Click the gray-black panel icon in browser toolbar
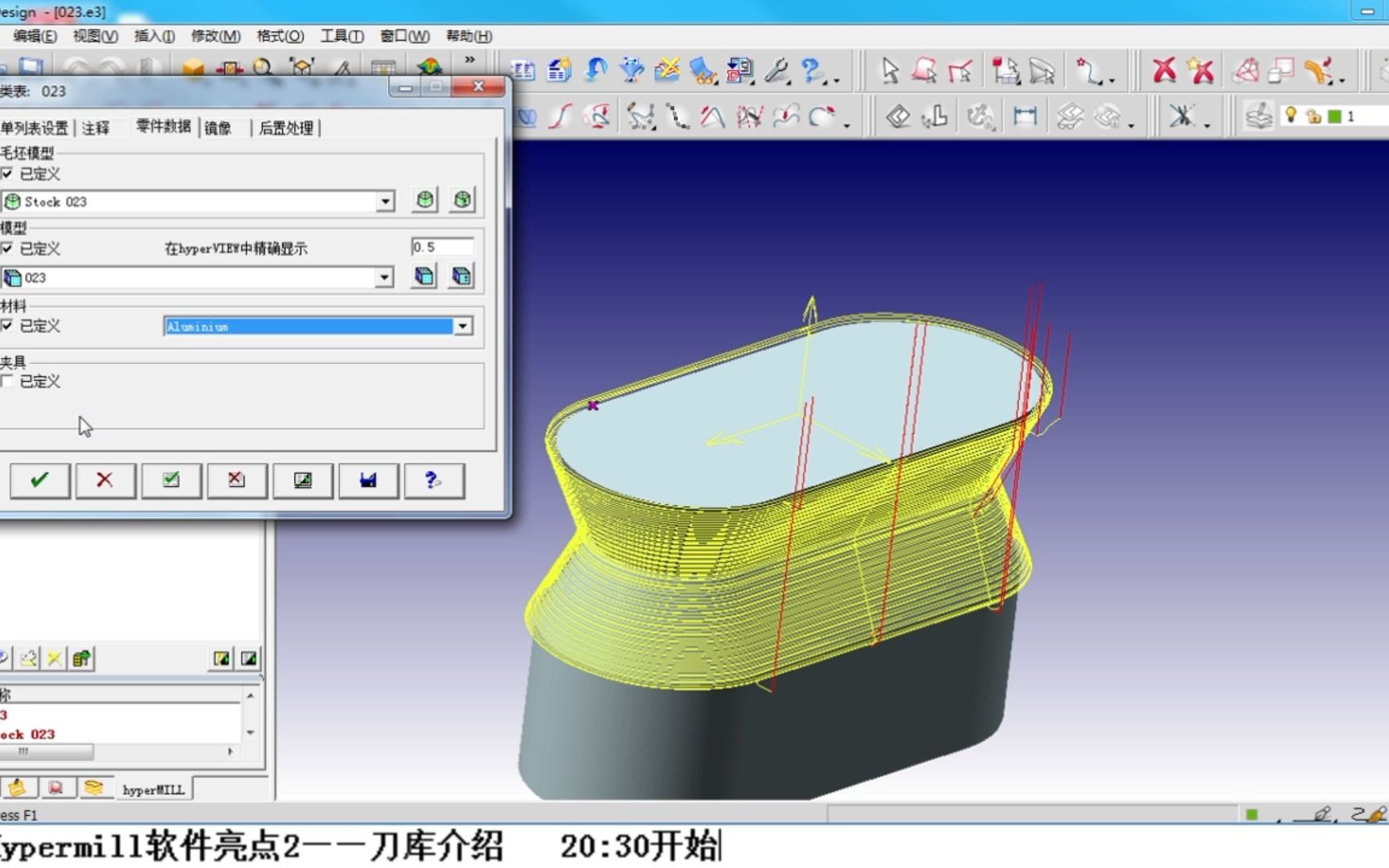Screen dimensions: 1389x868 tap(249, 659)
